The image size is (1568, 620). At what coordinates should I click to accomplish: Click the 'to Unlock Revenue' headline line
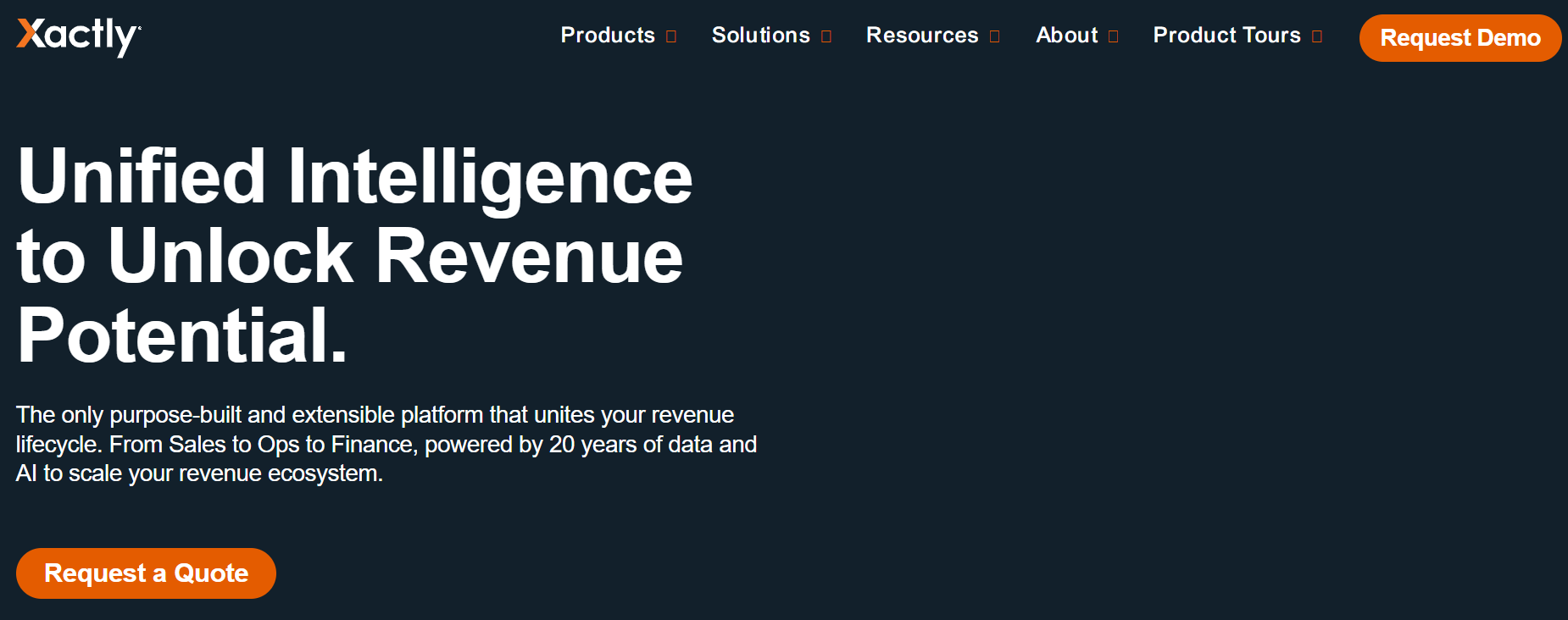click(349, 256)
